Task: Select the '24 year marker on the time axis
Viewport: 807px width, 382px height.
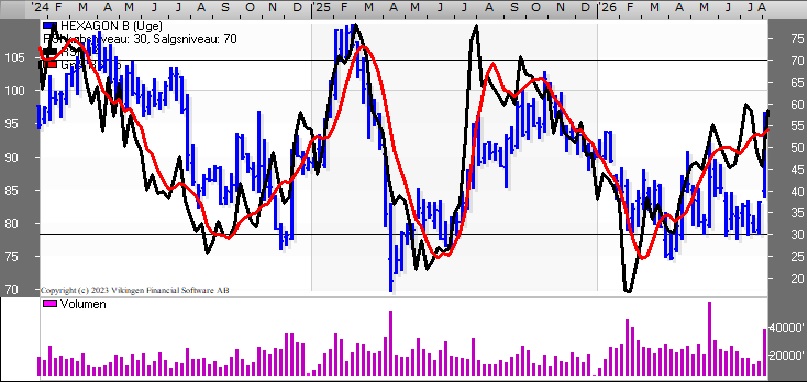Action: click(40, 7)
